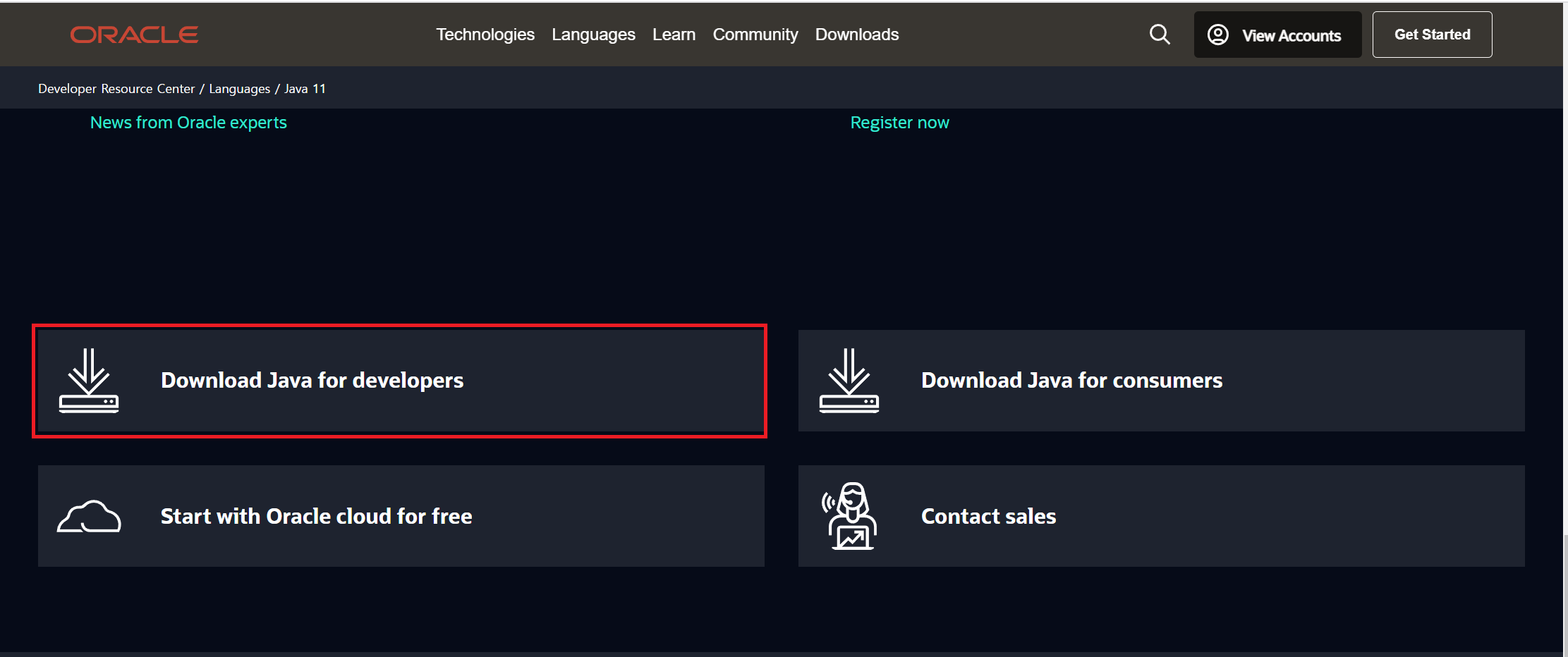Click the user profile icon in View Accounts
This screenshot has width=1568, height=657.
click(x=1218, y=35)
